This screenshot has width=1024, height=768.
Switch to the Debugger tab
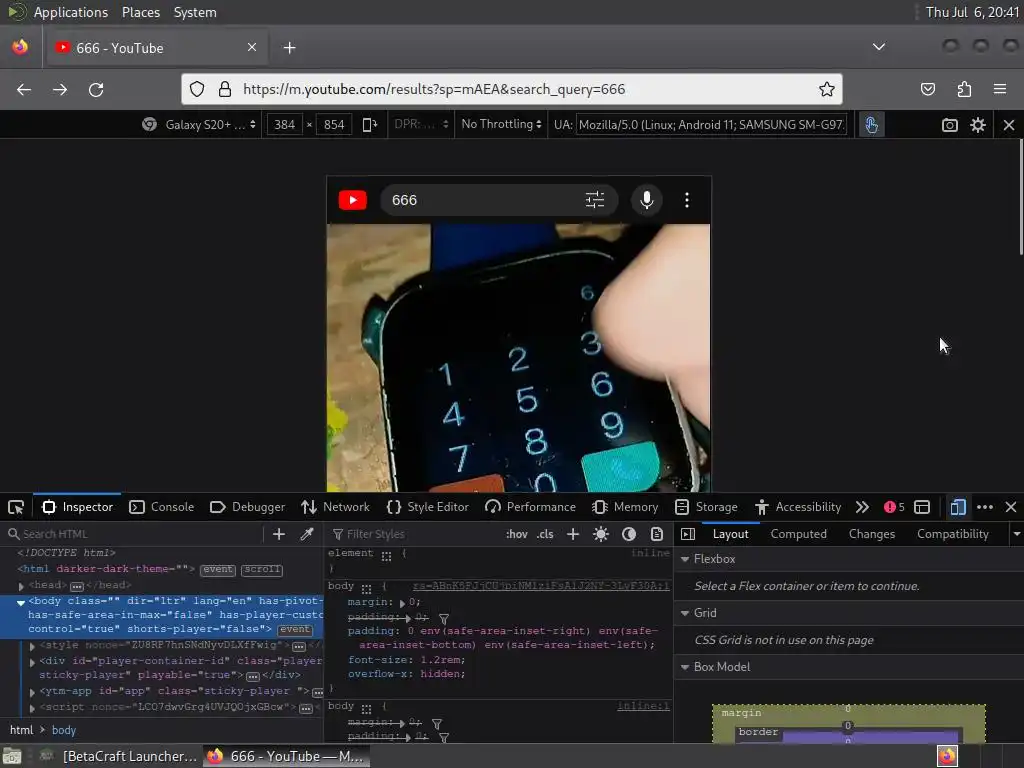coord(248,507)
